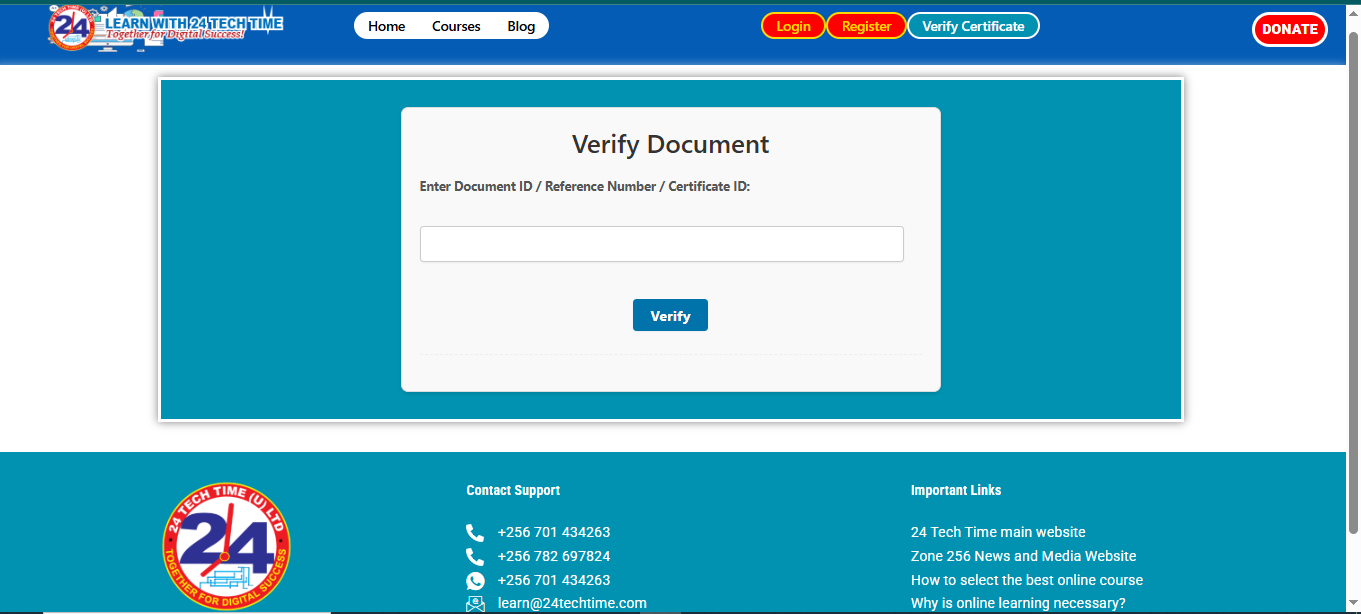
Task: Focus the Document ID input field
Action: (x=661, y=244)
